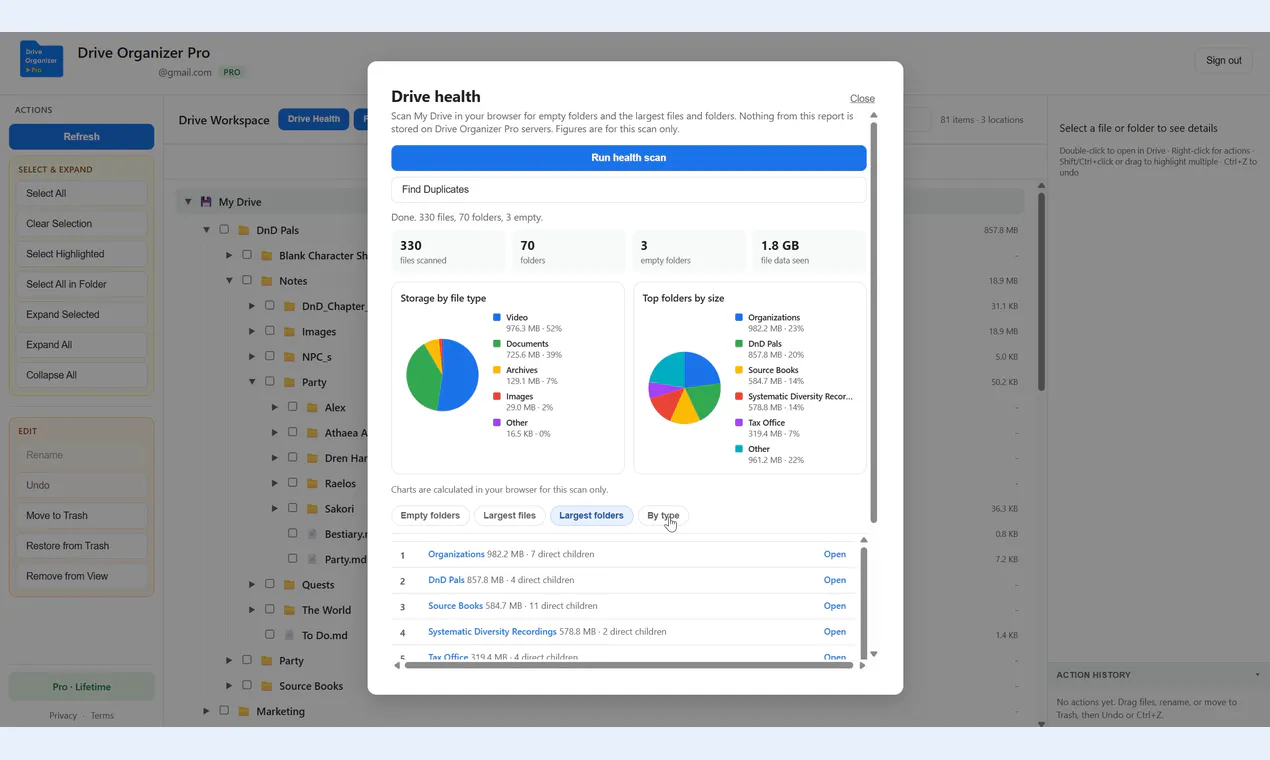Screen dimensions: 1270x760
Task: Tick the Alex folder checkbox
Action: [x=293, y=407]
